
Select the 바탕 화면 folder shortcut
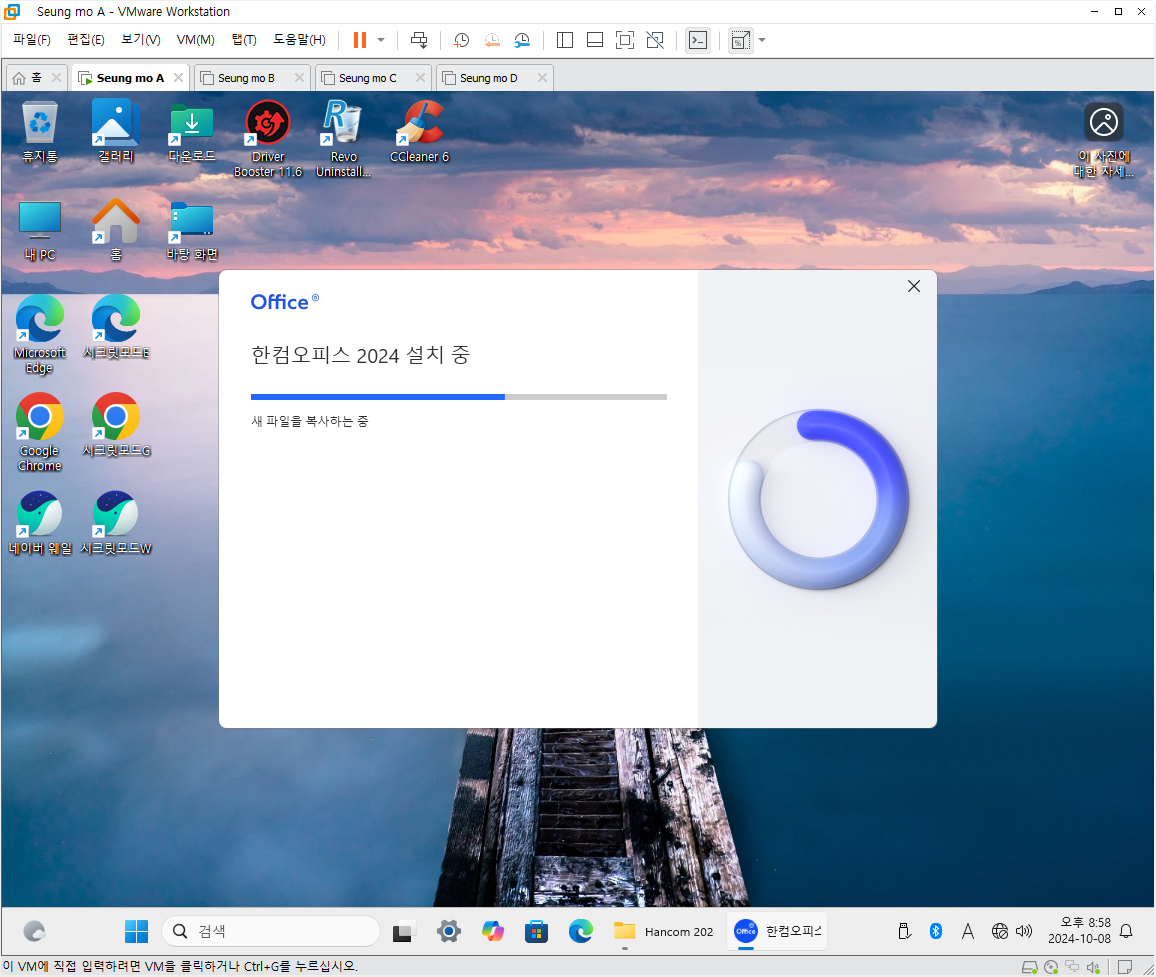pos(192,231)
